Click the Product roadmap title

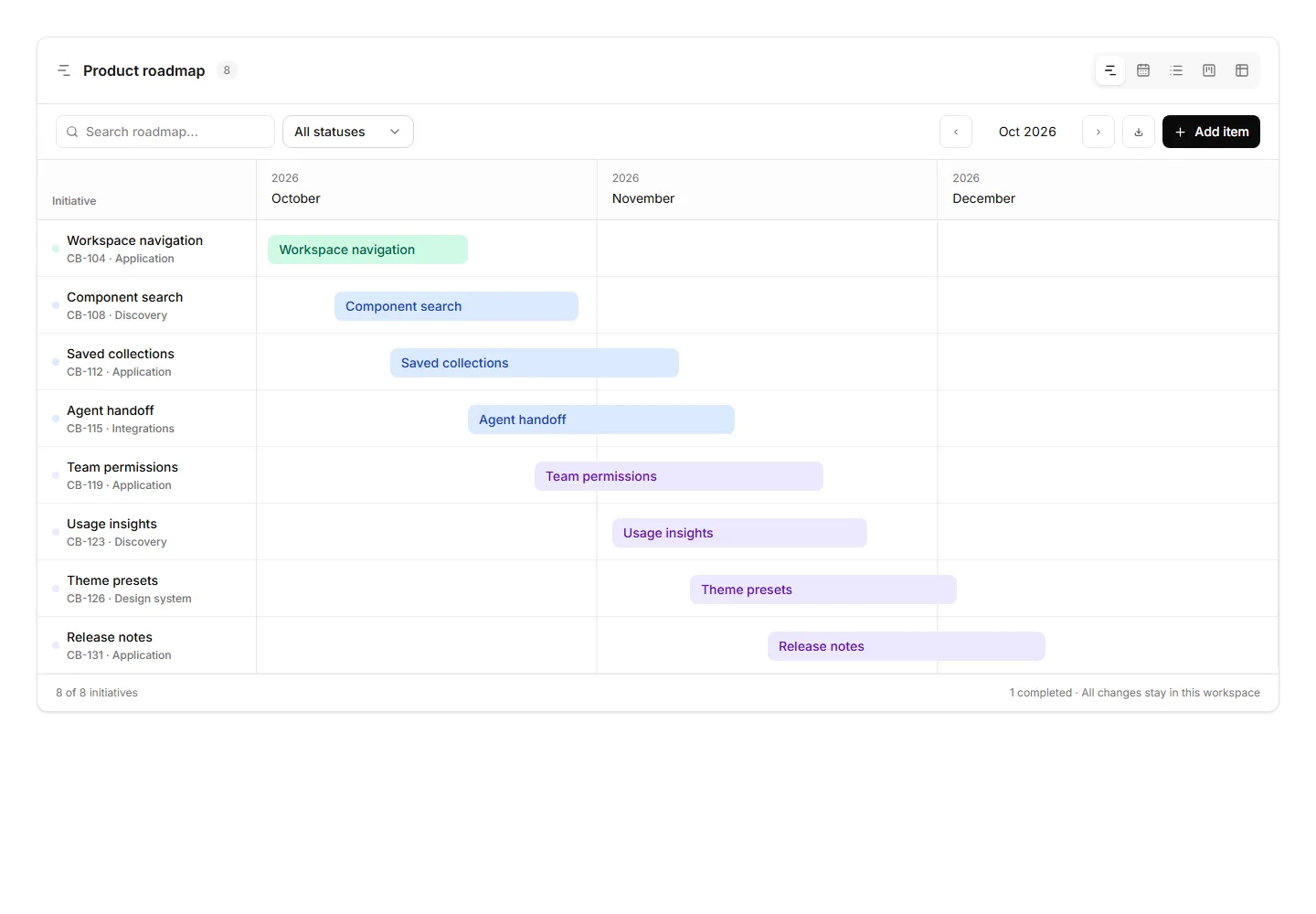point(143,70)
